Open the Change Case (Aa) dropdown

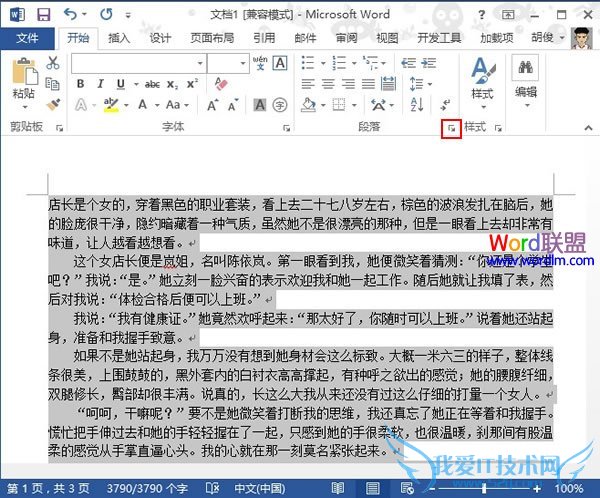tap(177, 104)
